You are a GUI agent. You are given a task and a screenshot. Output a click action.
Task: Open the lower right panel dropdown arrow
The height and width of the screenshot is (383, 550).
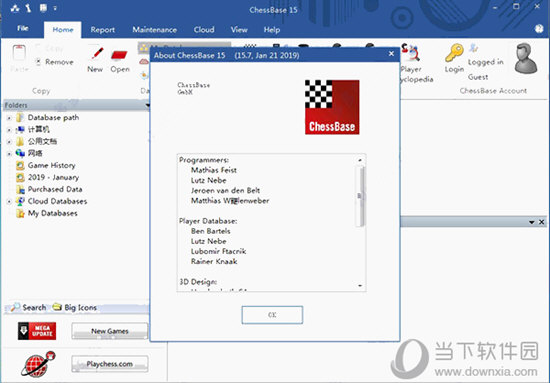pyautogui.click(x=532, y=222)
